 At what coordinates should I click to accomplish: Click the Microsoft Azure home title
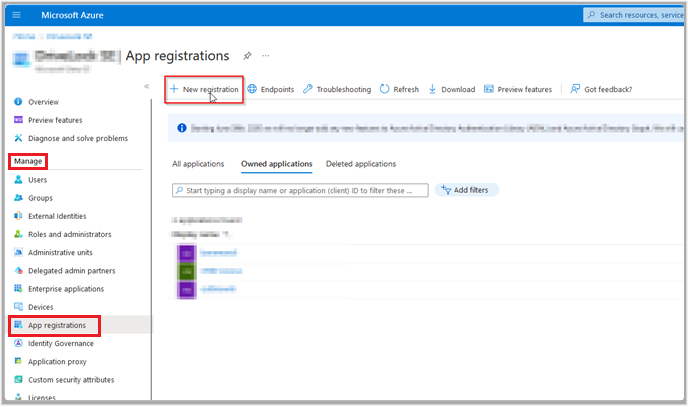[72, 15]
